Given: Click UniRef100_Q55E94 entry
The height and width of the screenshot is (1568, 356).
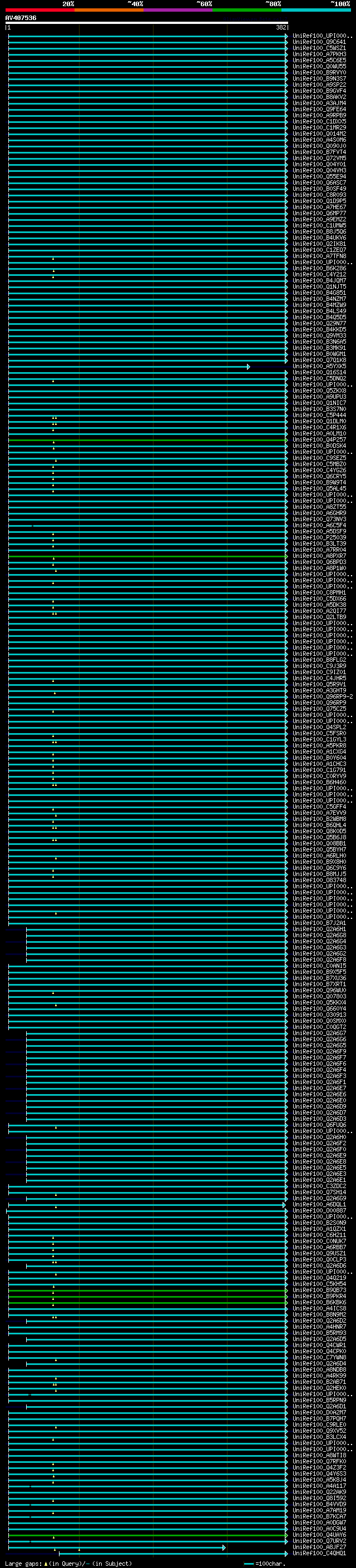Looking at the screenshot, I should (x=319, y=176).
